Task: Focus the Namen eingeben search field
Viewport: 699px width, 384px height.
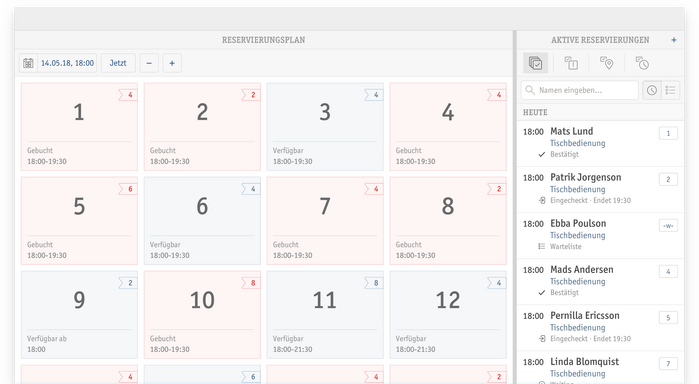Action: (x=580, y=90)
